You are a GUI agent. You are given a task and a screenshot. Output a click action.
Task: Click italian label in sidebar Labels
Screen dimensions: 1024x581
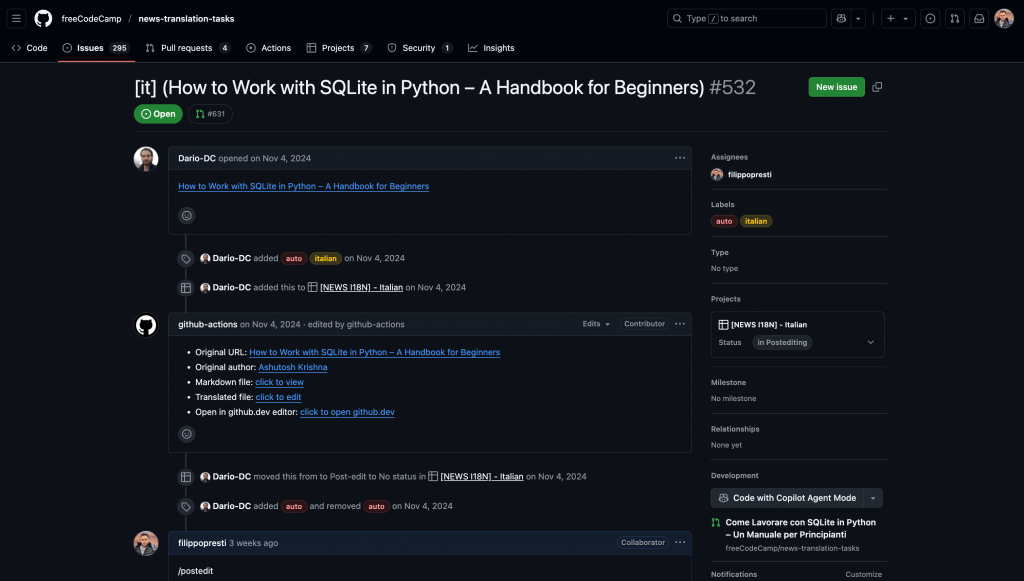[x=756, y=221]
